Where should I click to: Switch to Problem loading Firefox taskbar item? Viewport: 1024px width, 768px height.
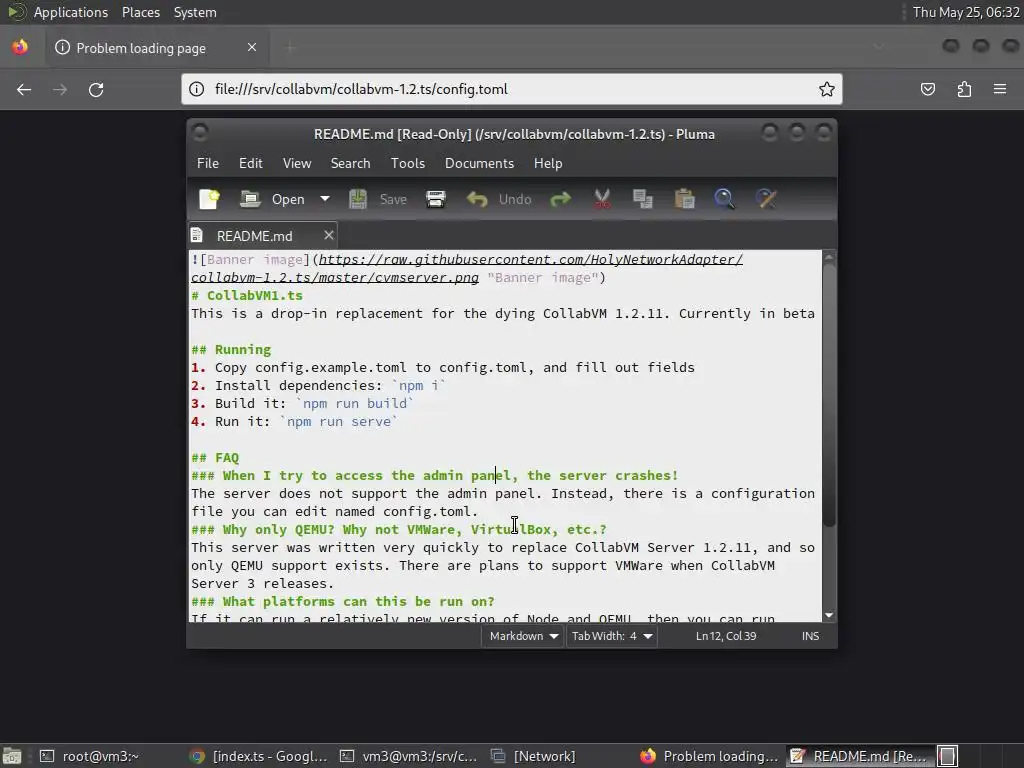click(x=709, y=756)
